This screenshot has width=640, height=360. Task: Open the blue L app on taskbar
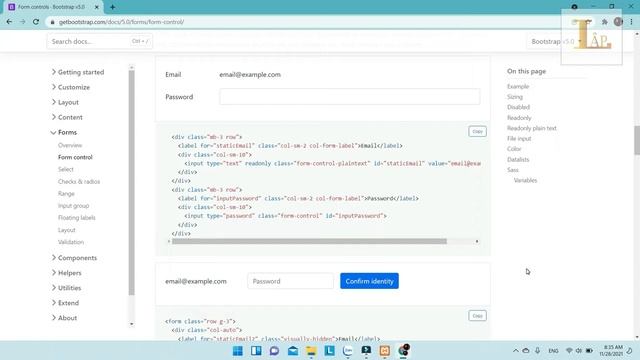point(329,351)
